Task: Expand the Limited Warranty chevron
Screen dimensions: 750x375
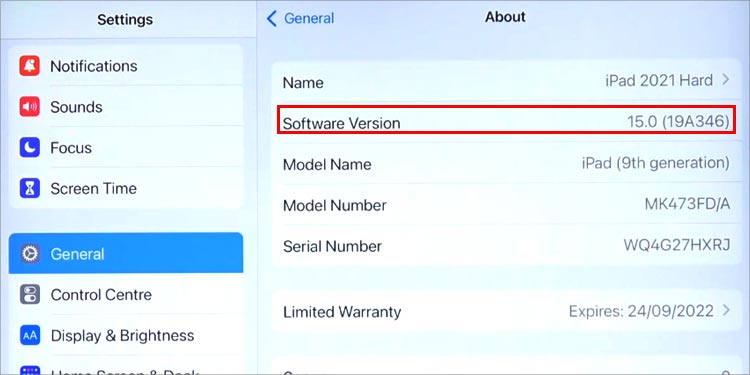Action: pos(726,311)
